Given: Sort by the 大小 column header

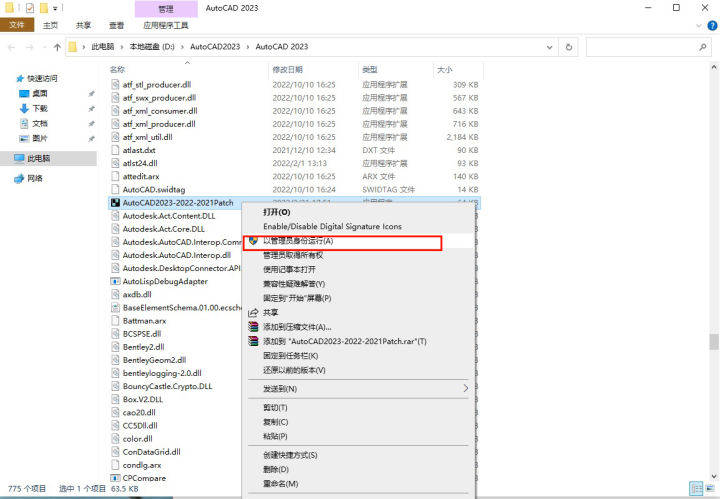Looking at the screenshot, I should point(444,70).
